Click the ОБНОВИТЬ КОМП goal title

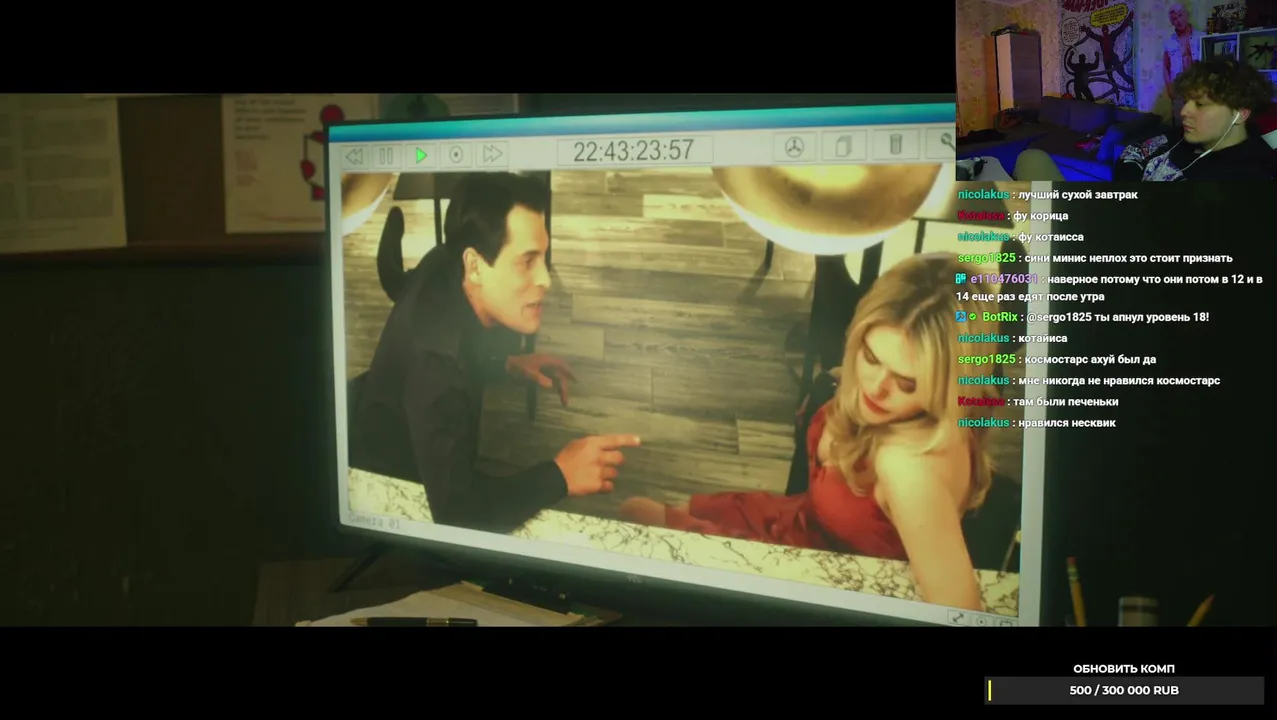1124,669
